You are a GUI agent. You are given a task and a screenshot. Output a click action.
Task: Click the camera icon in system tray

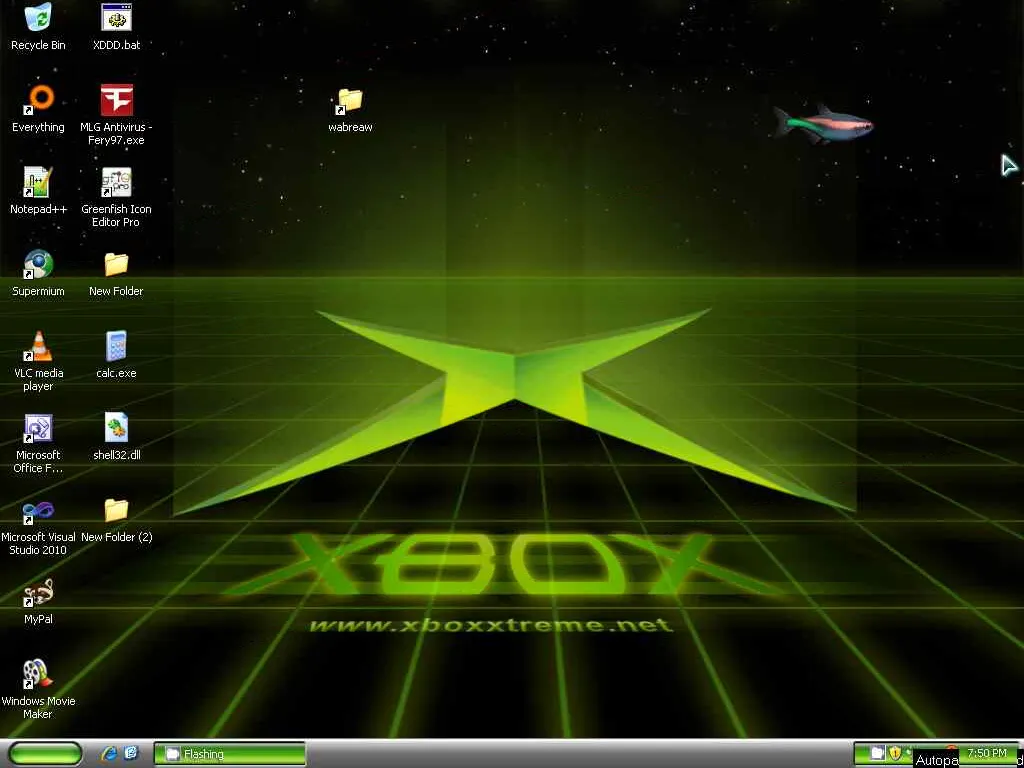click(877, 753)
